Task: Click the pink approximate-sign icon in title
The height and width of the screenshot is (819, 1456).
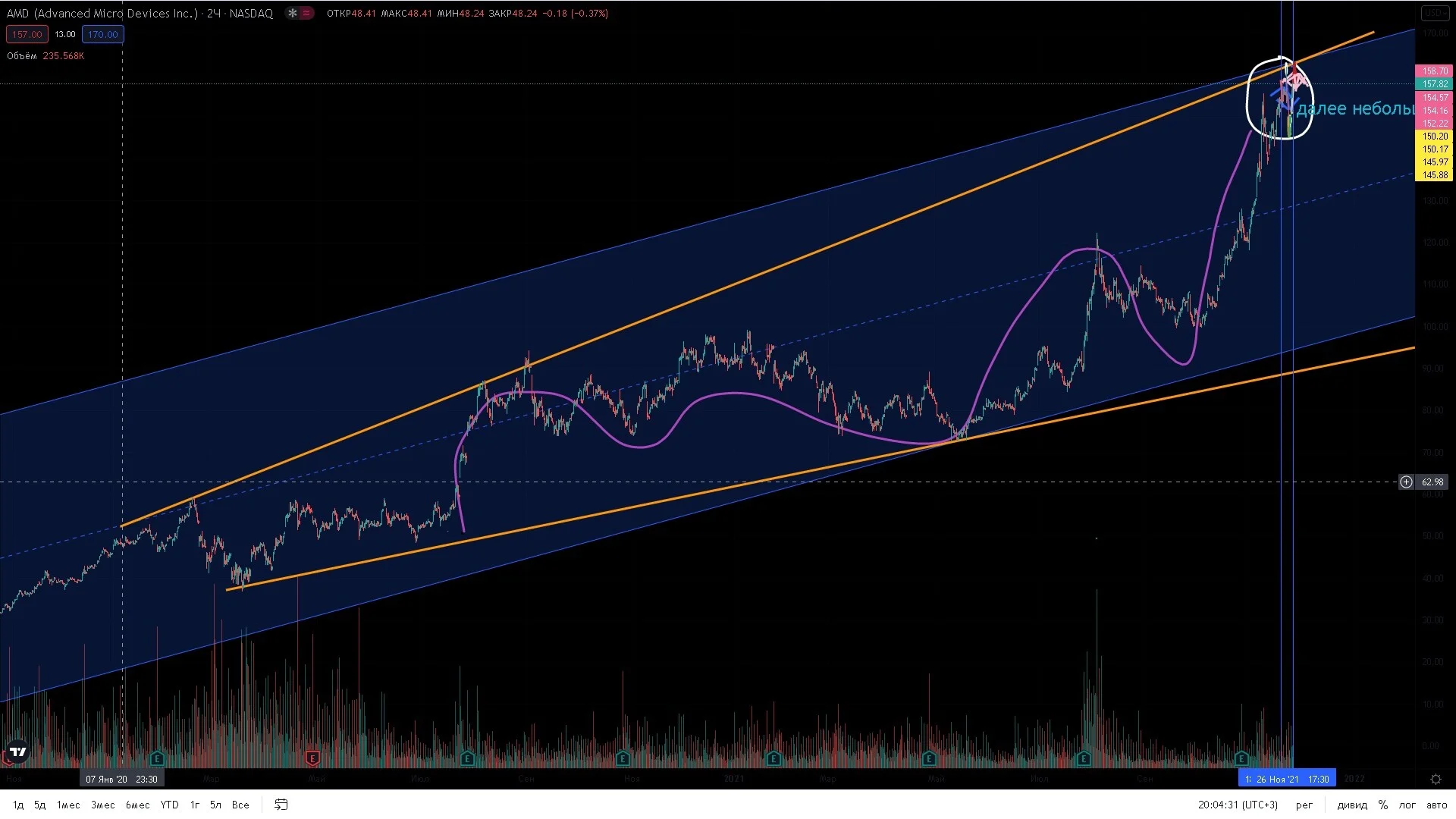Action: (x=306, y=13)
